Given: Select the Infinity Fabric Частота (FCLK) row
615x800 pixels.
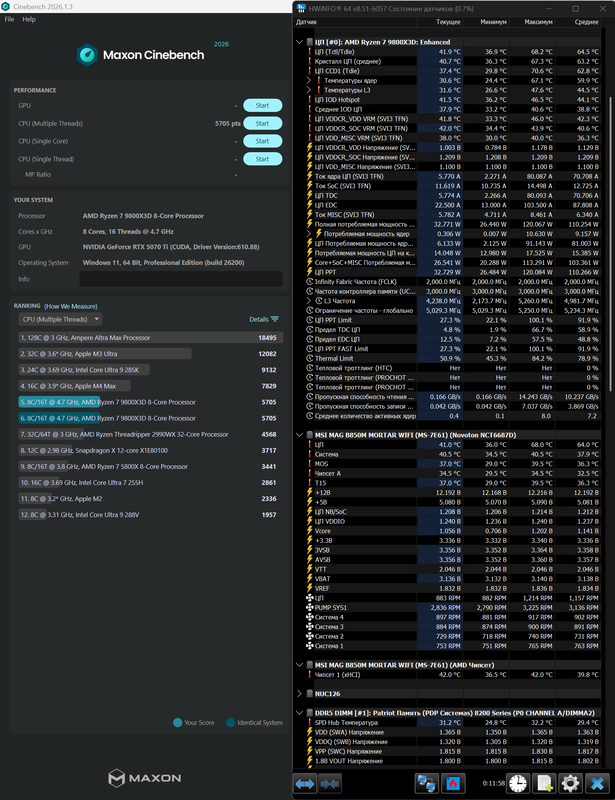Looking at the screenshot, I should point(452,282).
